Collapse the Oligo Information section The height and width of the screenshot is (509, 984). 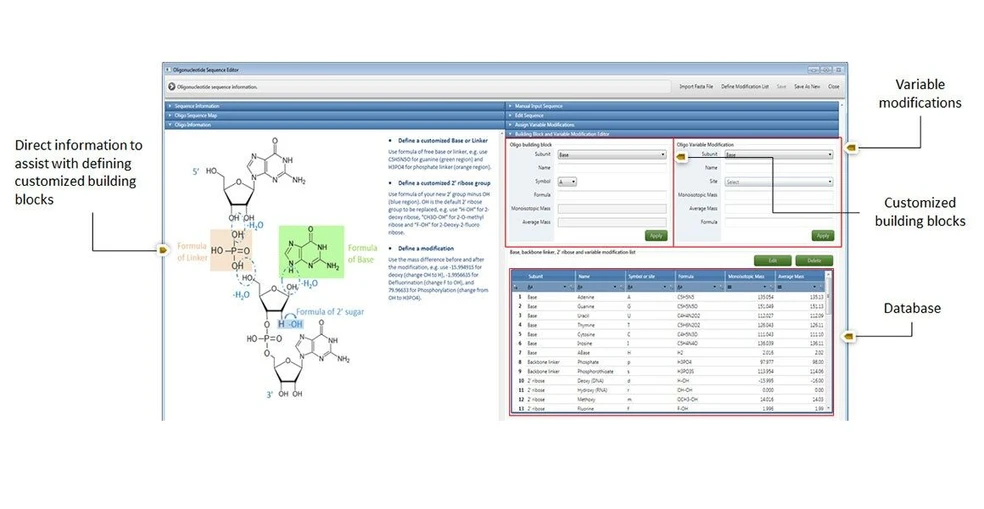coord(334,124)
